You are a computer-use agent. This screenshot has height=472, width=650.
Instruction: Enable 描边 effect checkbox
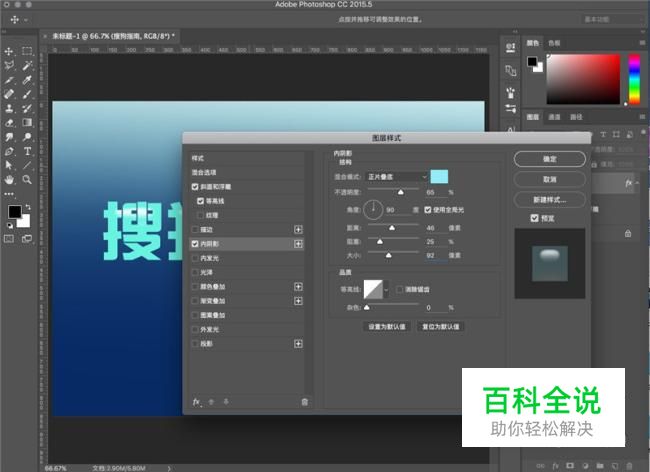[x=195, y=230]
